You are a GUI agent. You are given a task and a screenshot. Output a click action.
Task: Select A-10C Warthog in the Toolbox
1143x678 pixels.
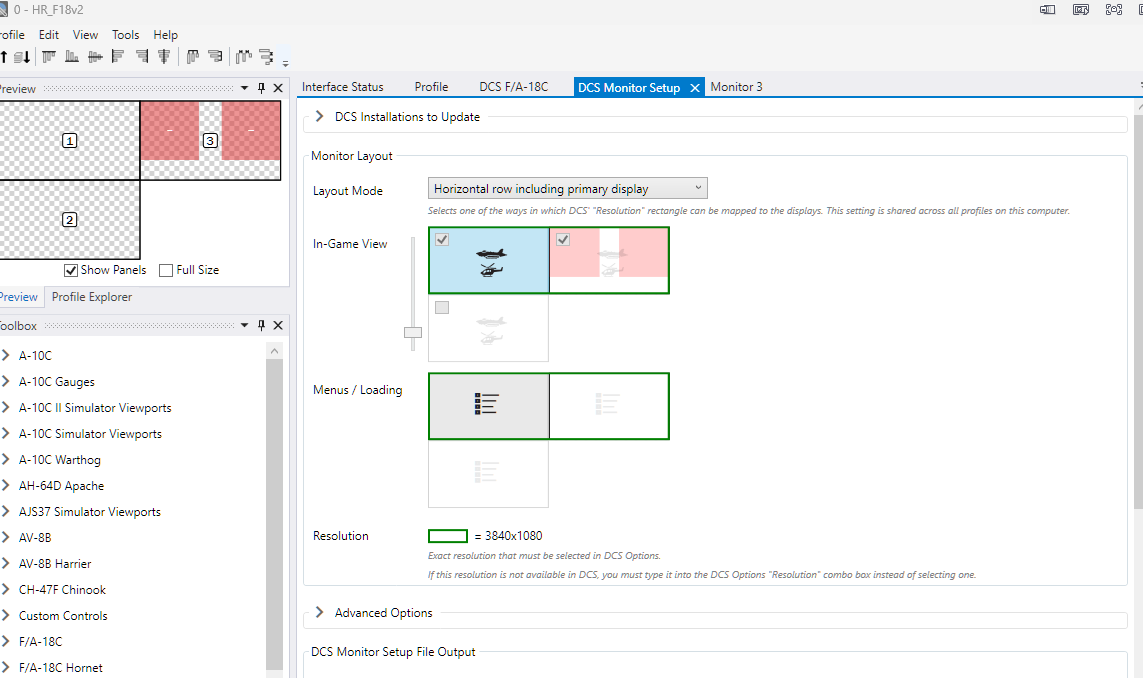60,459
